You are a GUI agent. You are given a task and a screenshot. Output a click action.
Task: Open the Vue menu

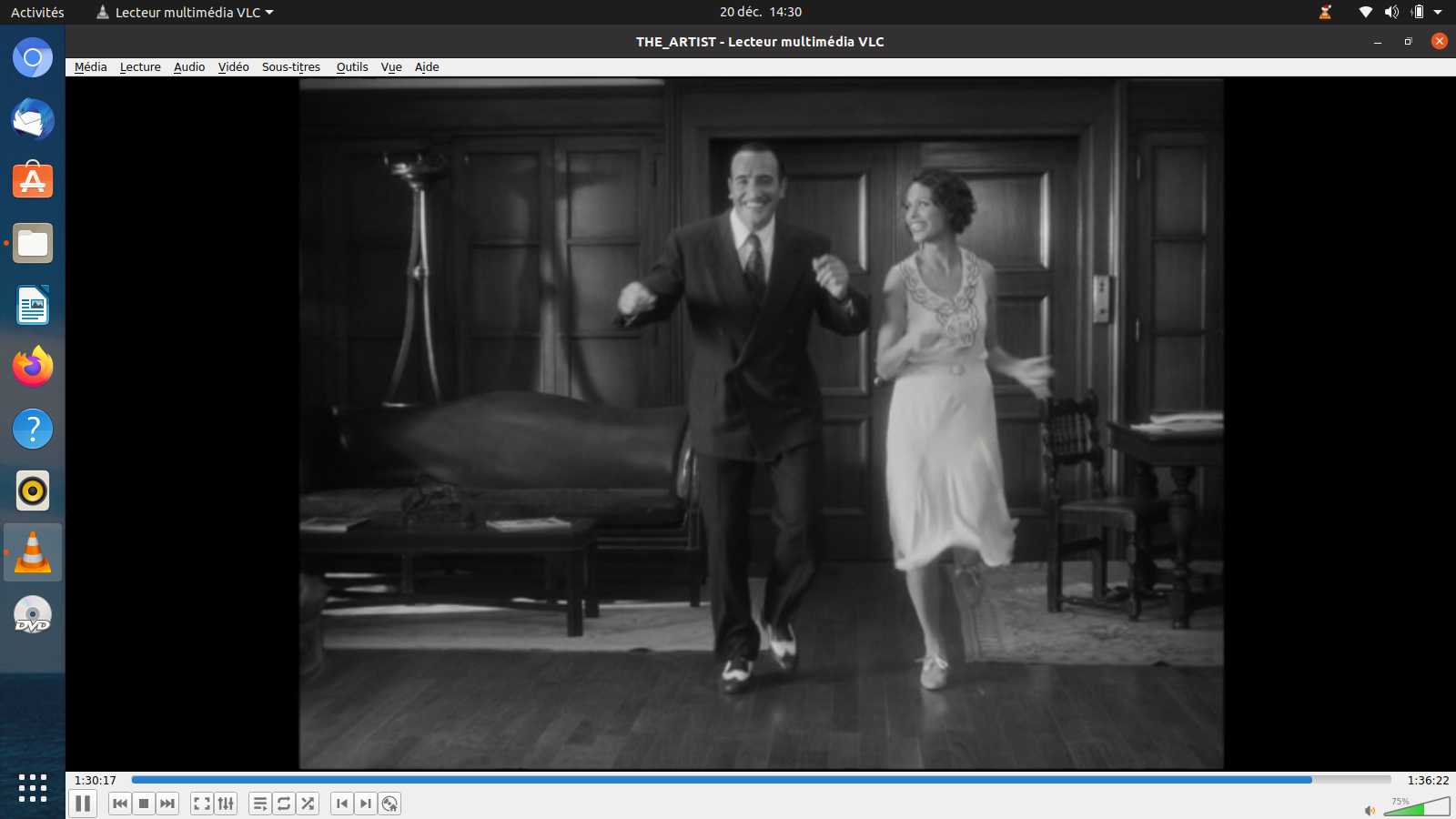[391, 67]
